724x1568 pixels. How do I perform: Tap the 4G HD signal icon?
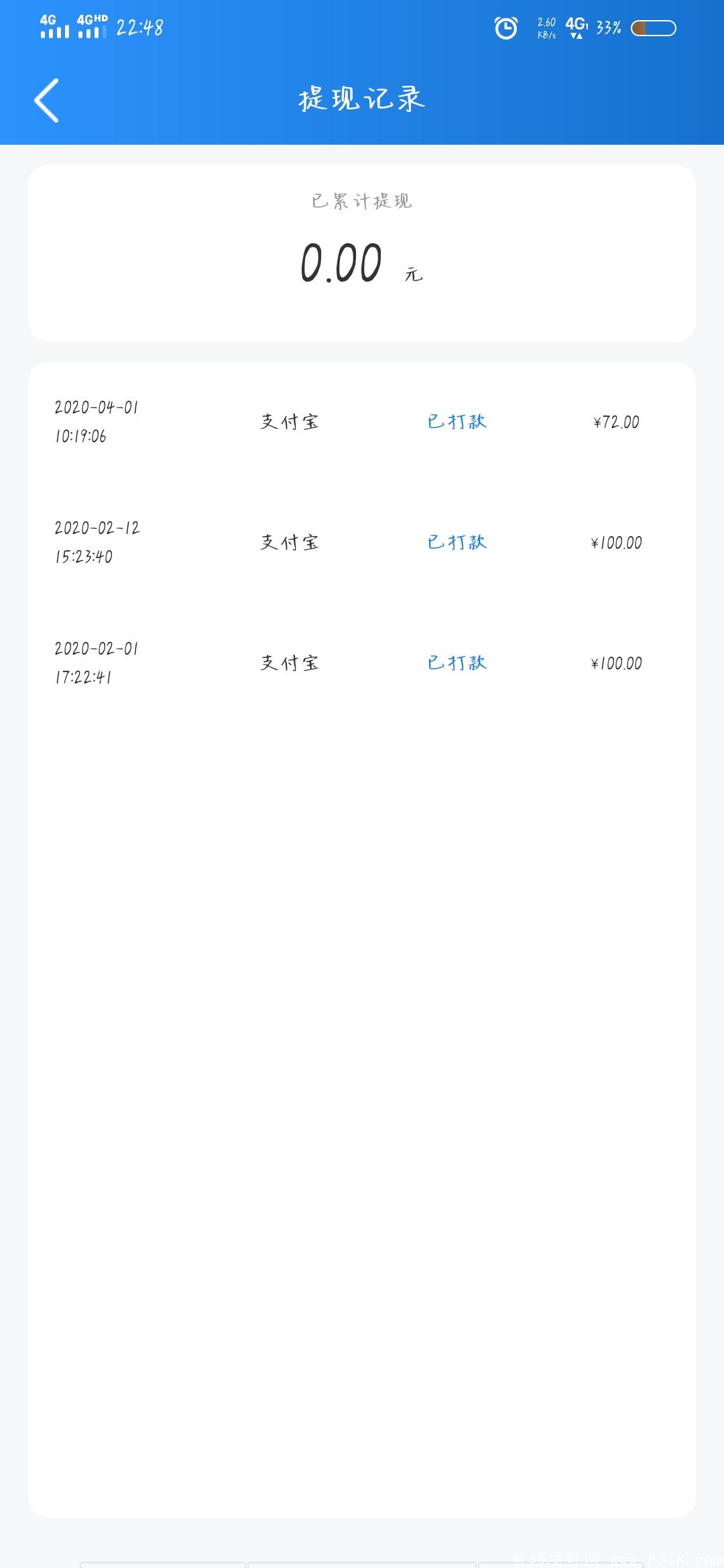tap(92, 27)
